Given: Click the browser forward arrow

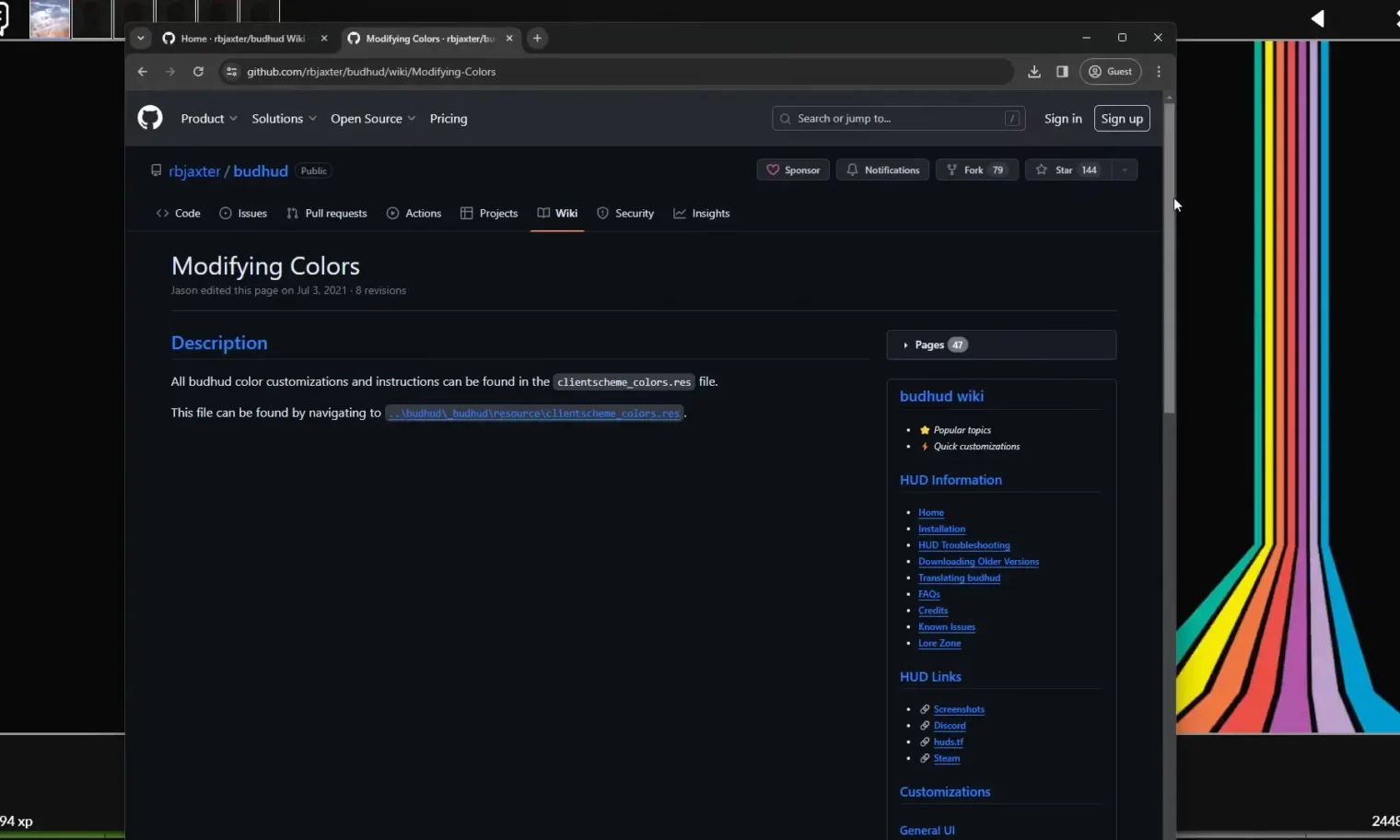Looking at the screenshot, I should point(169,71).
